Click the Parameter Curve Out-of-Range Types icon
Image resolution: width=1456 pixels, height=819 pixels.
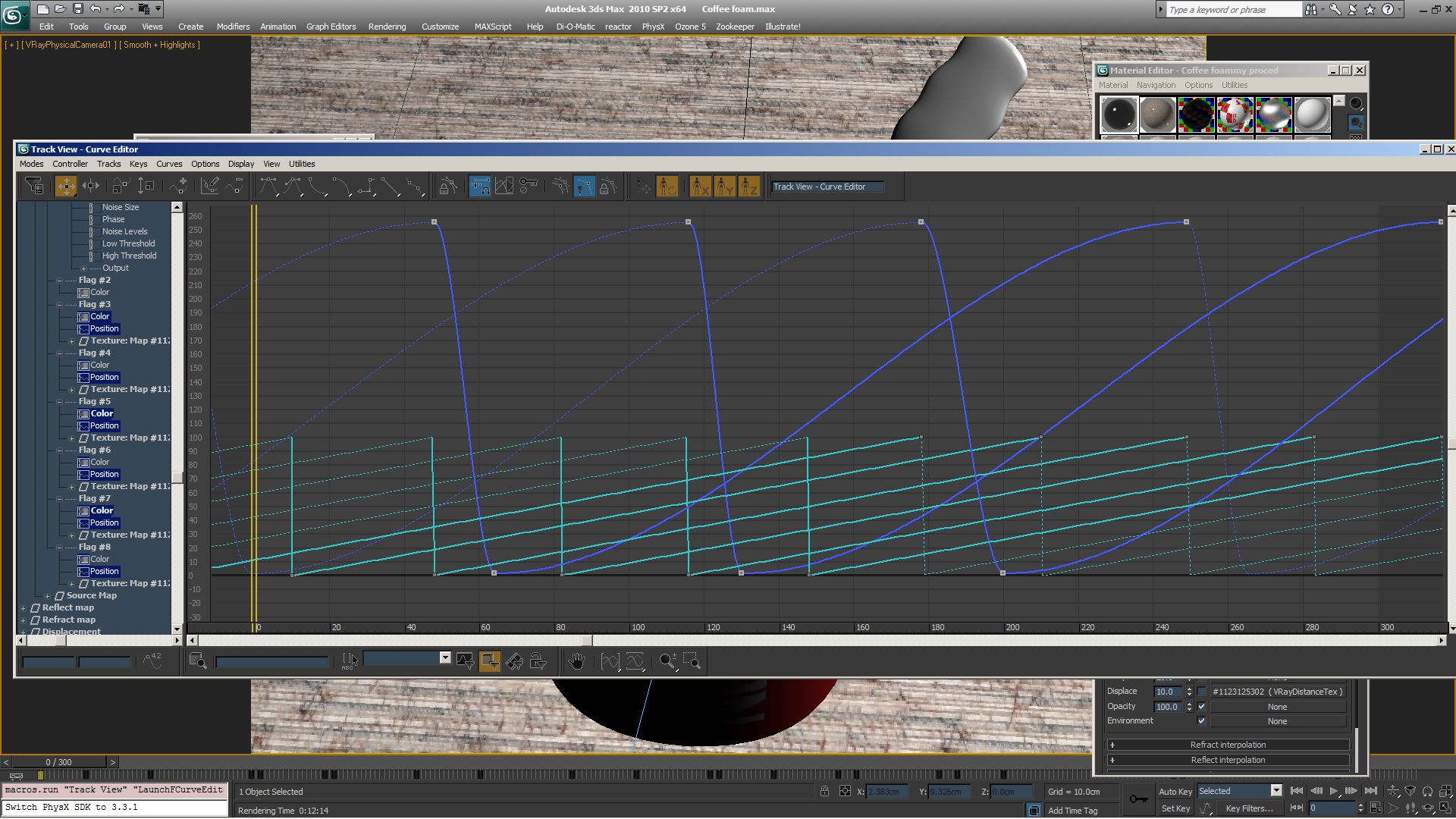tap(504, 186)
